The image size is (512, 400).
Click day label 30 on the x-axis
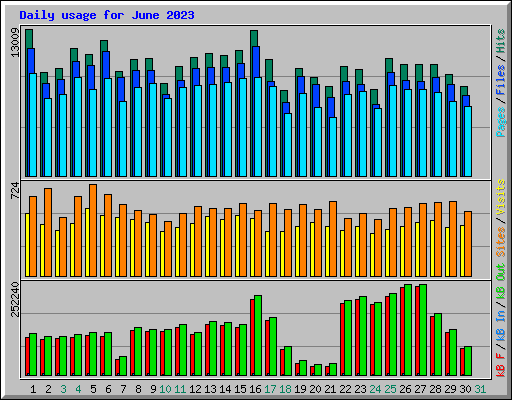click(465, 389)
